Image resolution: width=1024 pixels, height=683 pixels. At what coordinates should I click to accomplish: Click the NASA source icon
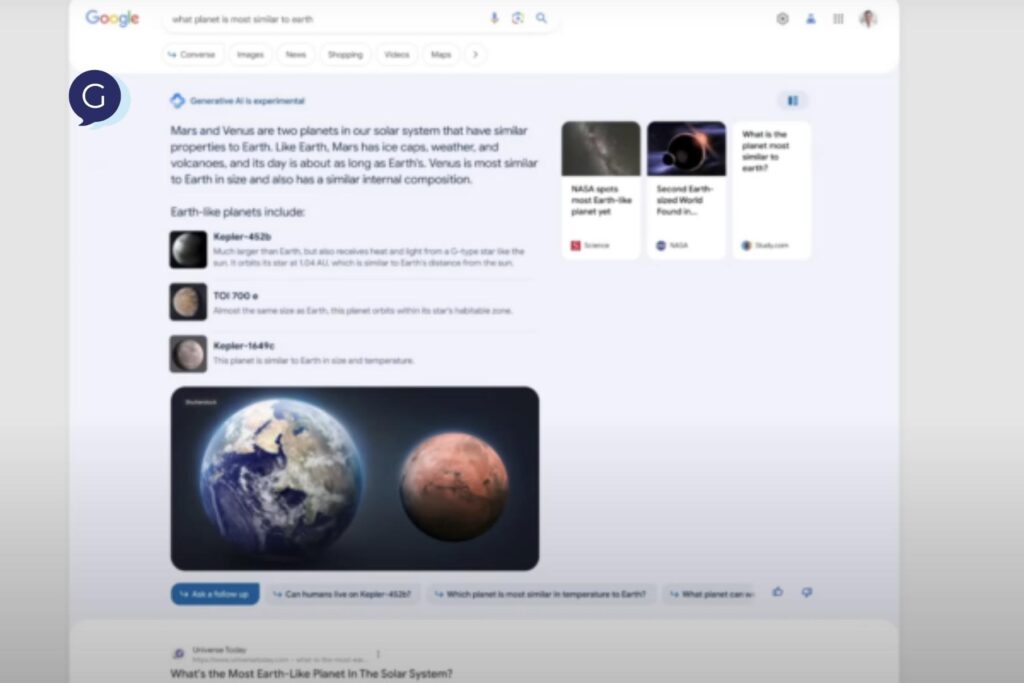tap(661, 246)
